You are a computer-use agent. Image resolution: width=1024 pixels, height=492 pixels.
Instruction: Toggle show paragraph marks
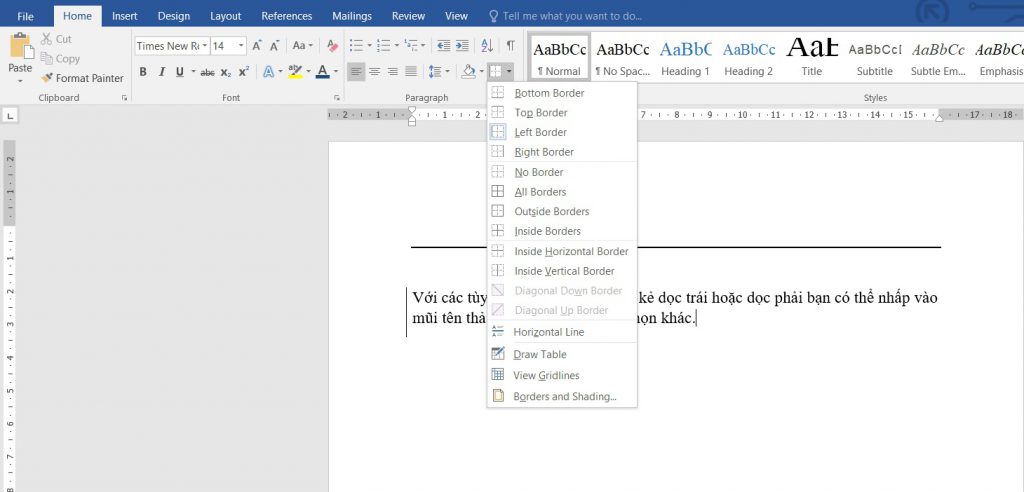511,46
